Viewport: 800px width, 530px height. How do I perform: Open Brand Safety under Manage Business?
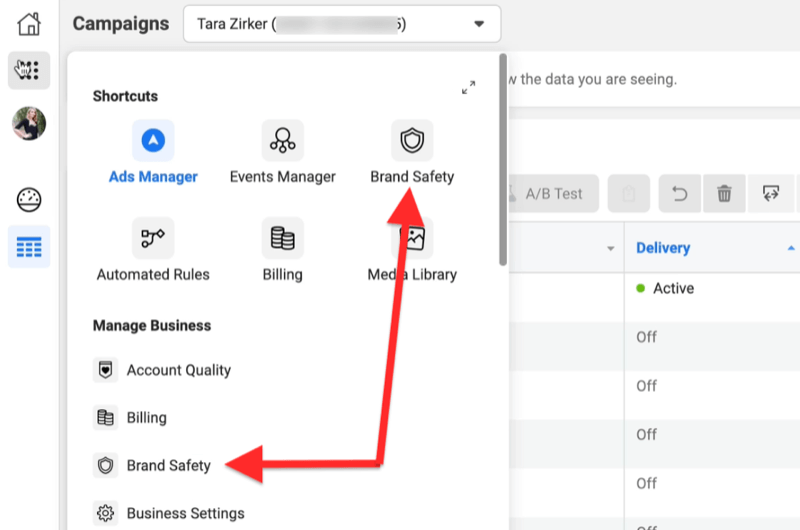[x=152, y=465]
